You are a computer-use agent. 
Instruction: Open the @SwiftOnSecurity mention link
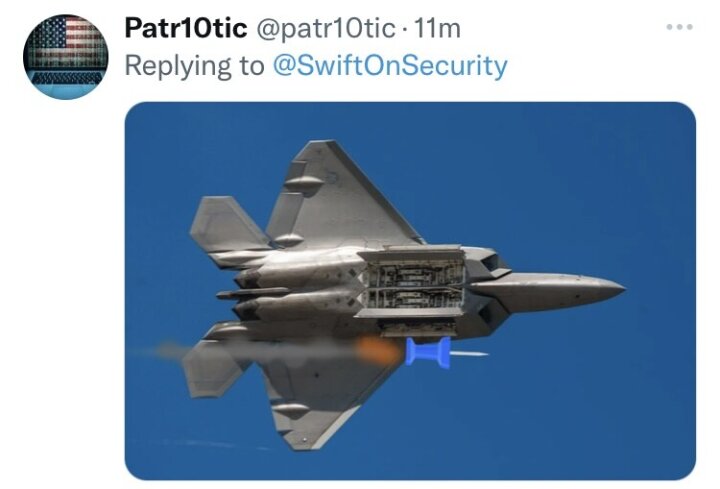[390, 66]
